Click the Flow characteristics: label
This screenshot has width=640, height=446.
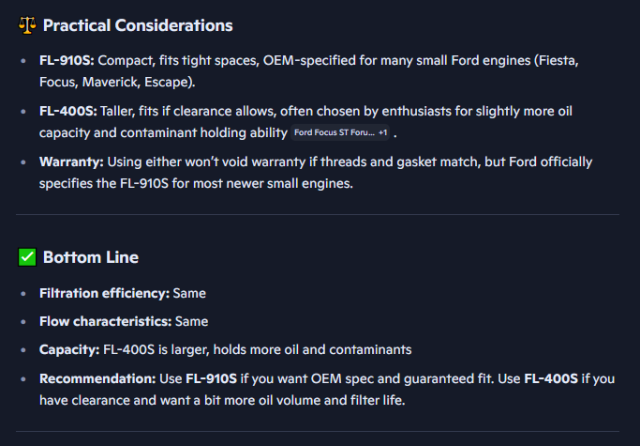[x=105, y=322]
